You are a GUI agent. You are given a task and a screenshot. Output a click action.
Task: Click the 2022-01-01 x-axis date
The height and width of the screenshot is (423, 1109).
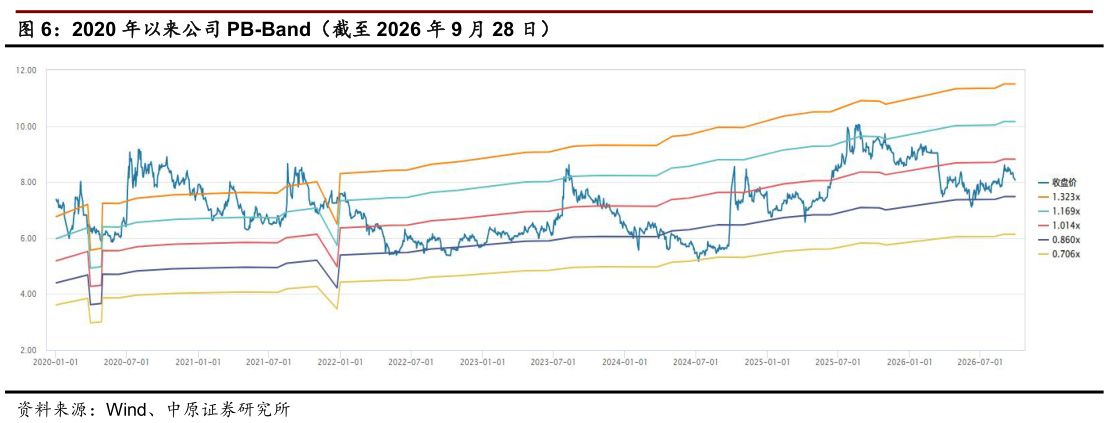pos(340,361)
